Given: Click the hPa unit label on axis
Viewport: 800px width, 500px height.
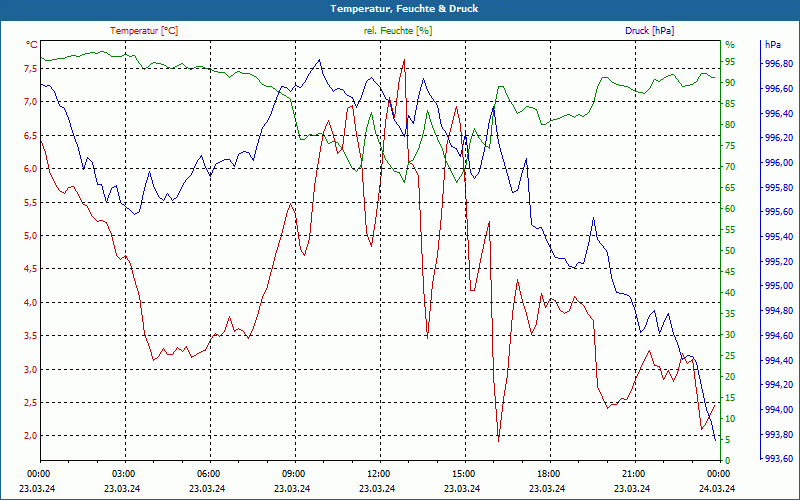Looking at the screenshot, I should (x=773, y=45).
